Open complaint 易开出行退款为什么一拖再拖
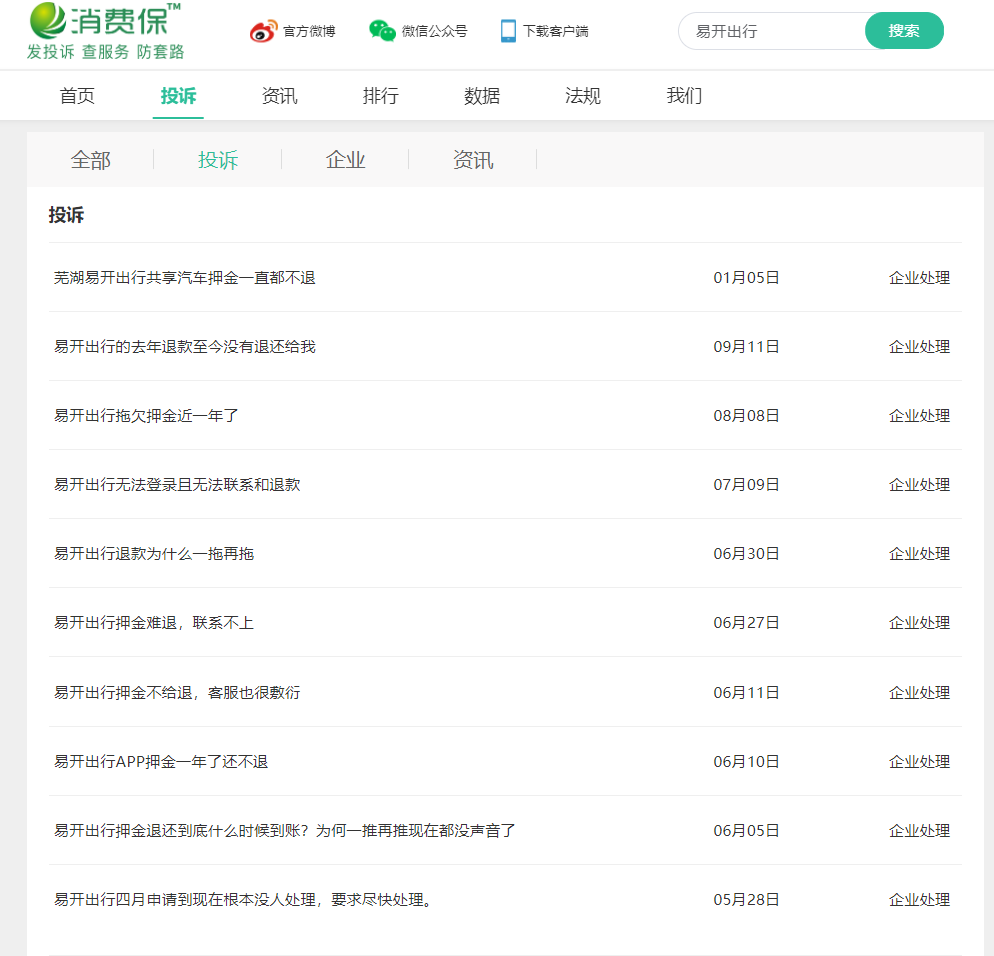The image size is (994, 956). [x=153, y=554]
